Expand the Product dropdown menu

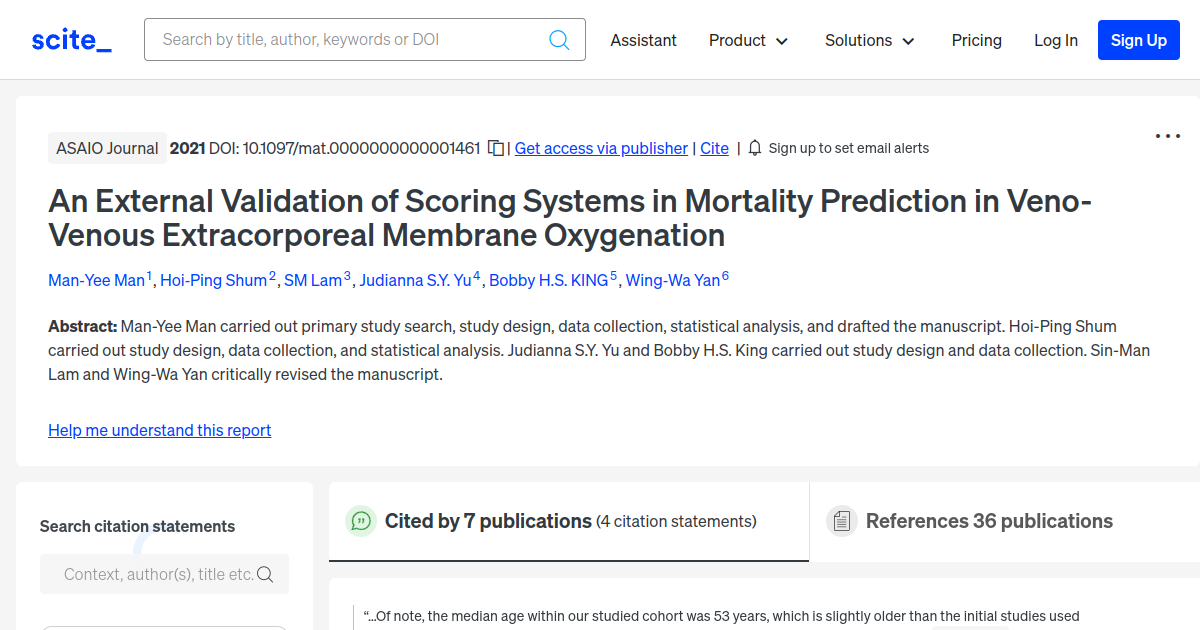(x=748, y=40)
